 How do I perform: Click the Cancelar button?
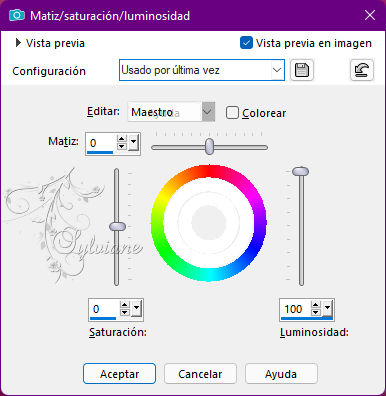[x=200, y=374]
